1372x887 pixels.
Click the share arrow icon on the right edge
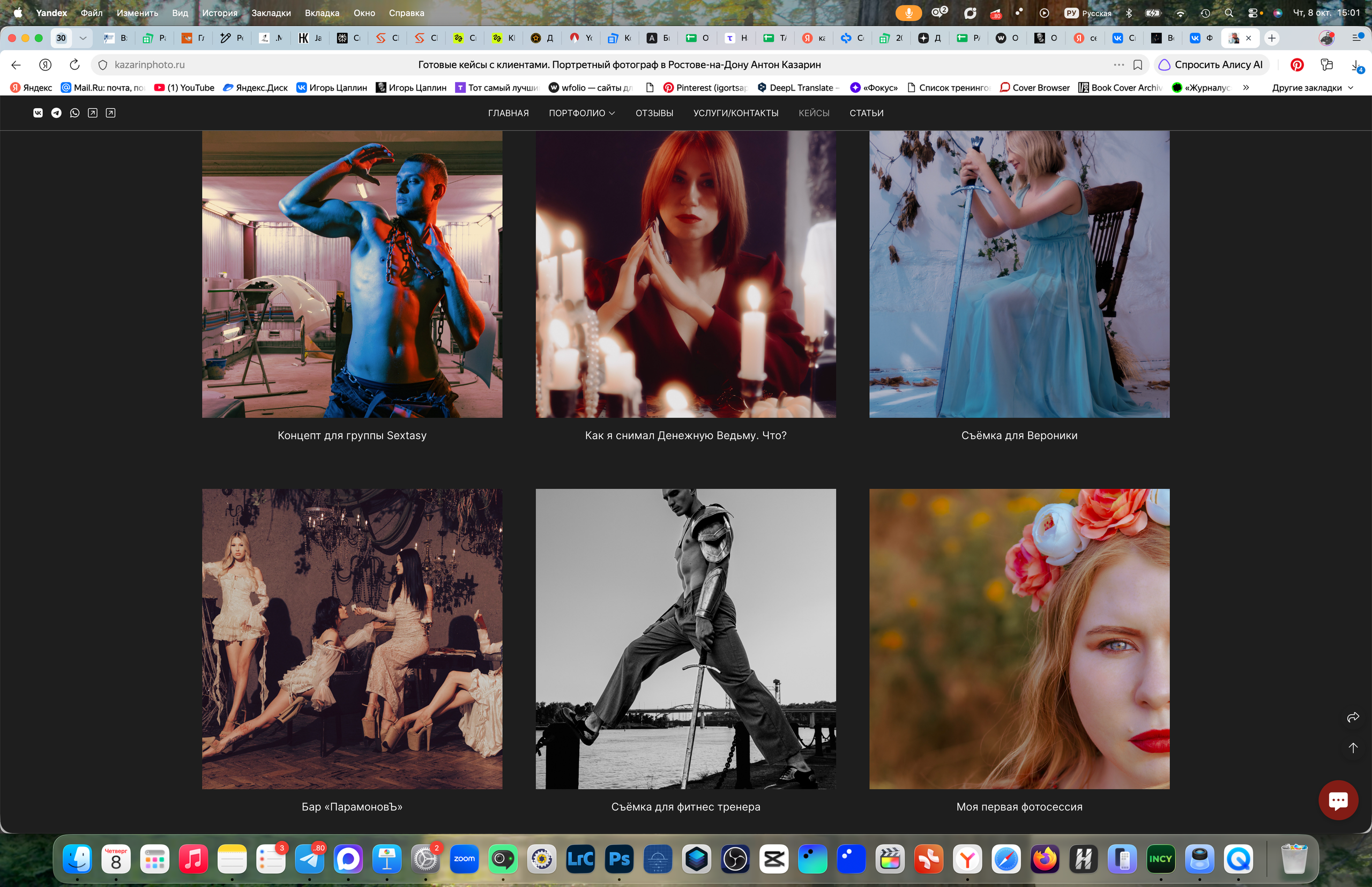(x=1353, y=717)
